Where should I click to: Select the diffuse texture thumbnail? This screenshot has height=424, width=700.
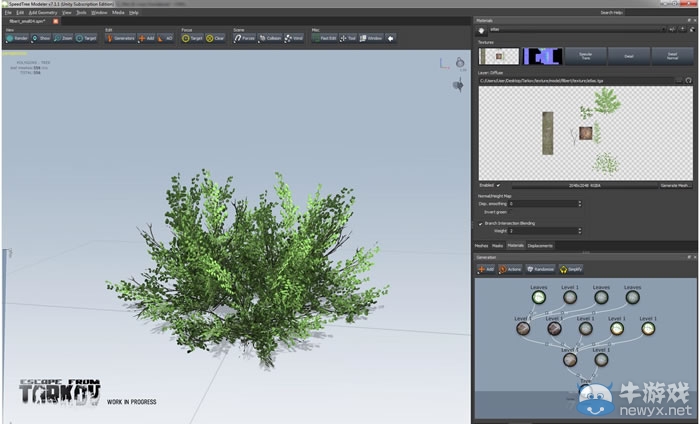[x=499, y=56]
